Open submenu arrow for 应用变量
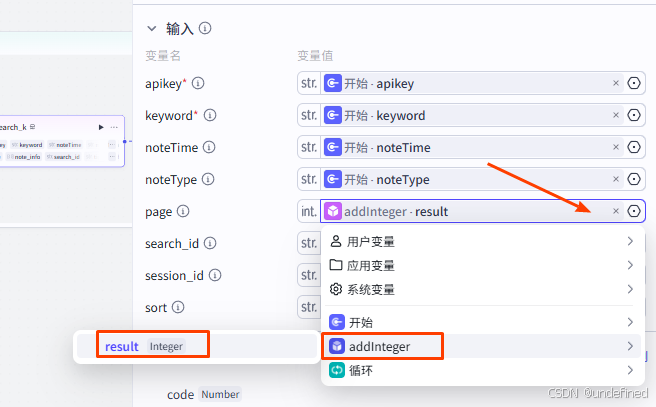656x407 pixels. [630, 265]
